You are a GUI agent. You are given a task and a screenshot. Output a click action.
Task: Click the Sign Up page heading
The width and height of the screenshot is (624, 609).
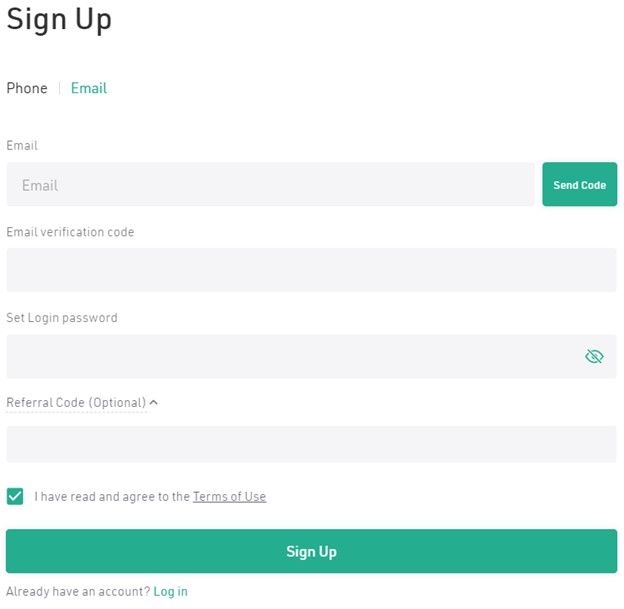click(59, 20)
